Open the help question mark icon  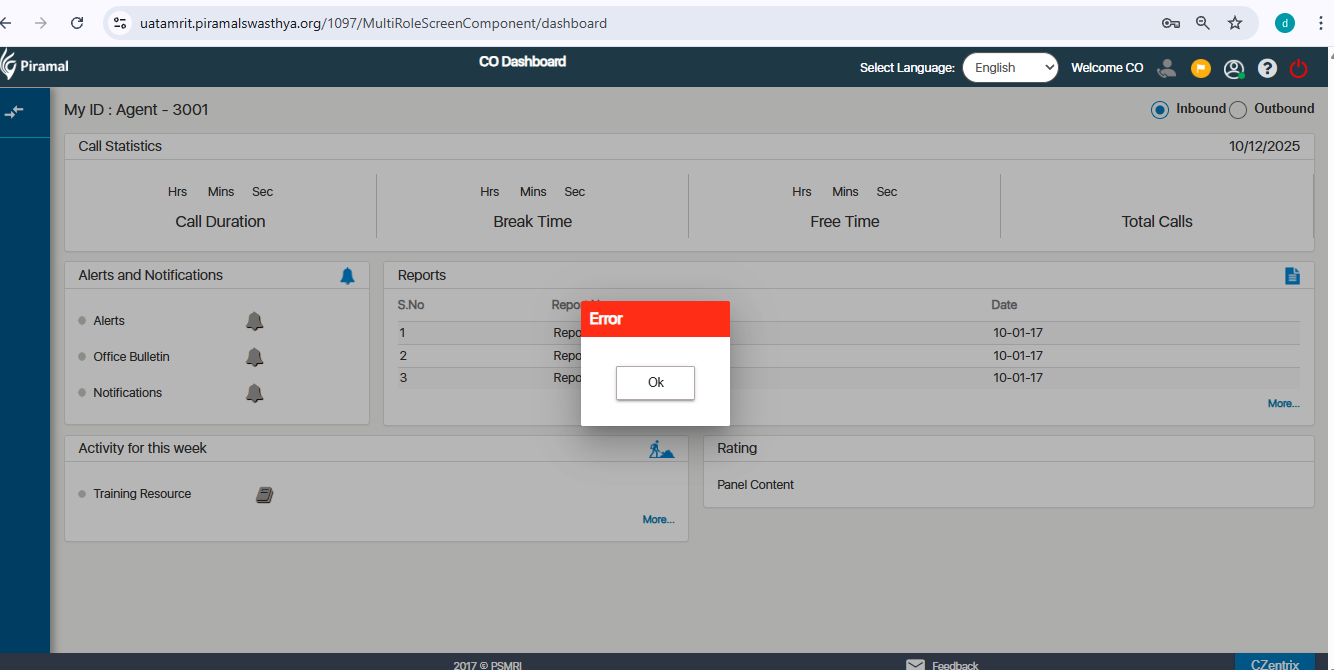pos(1267,68)
